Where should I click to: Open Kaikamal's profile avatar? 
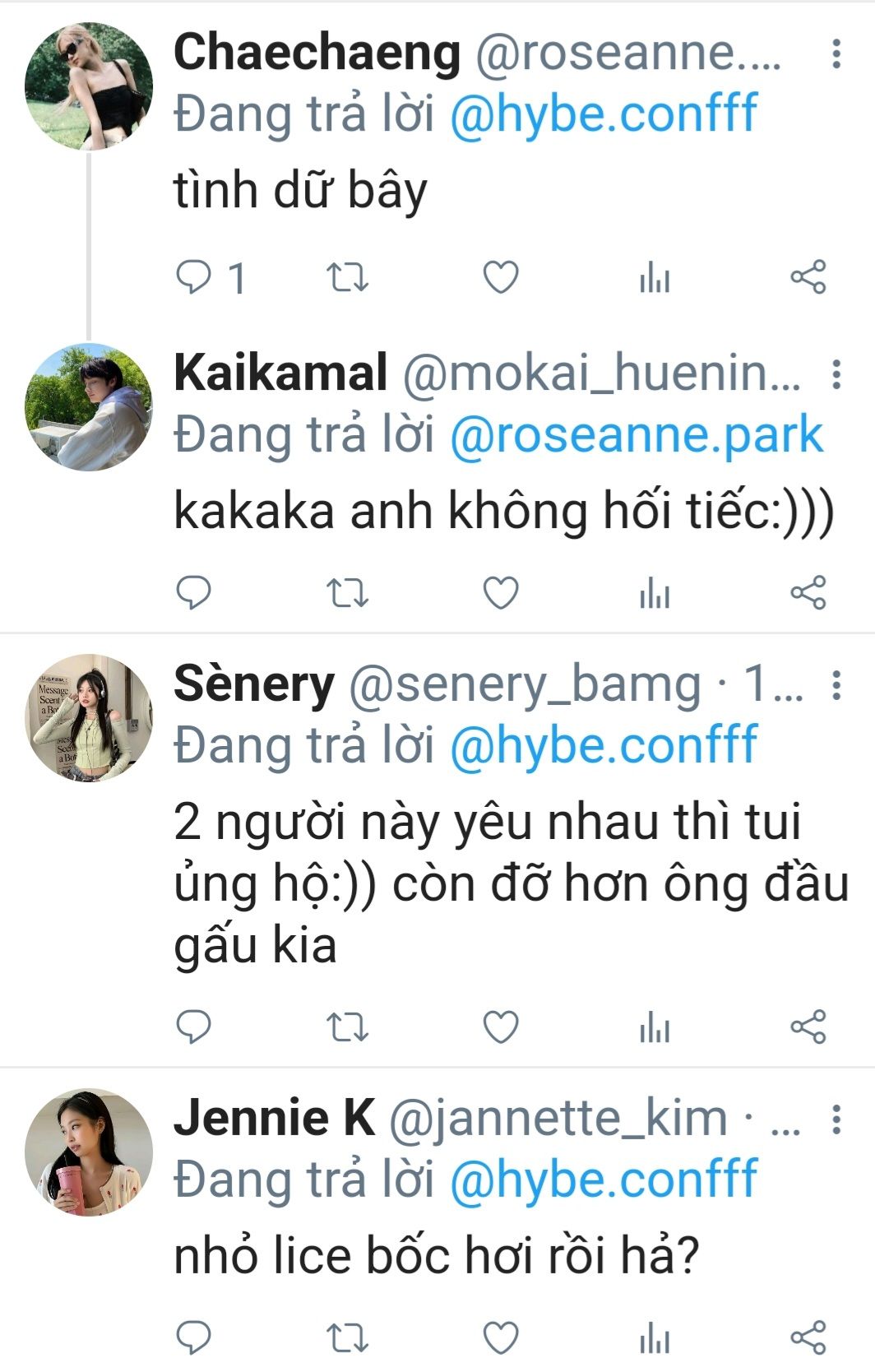pyautogui.click(x=89, y=407)
